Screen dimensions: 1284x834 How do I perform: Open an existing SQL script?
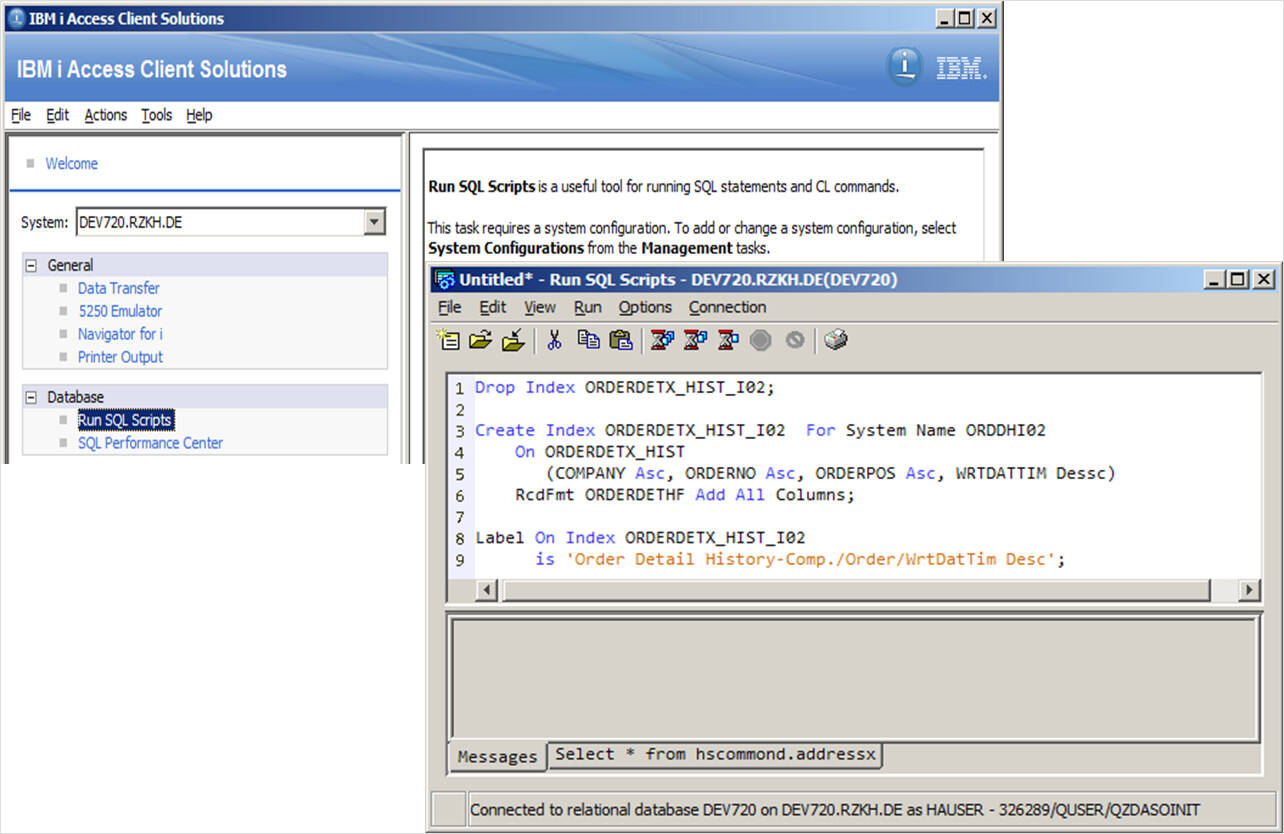pyautogui.click(x=481, y=340)
